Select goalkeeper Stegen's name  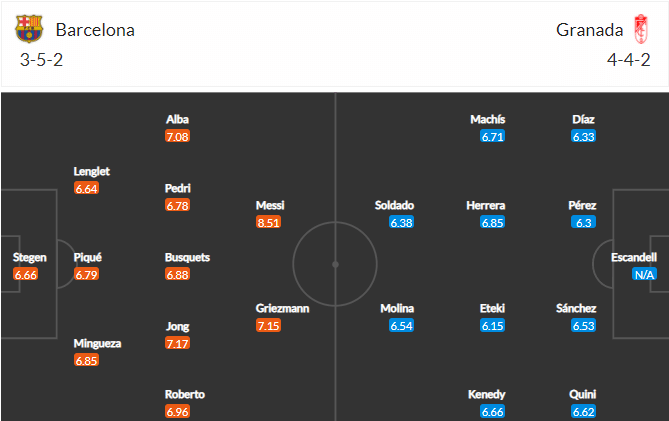[29, 257]
